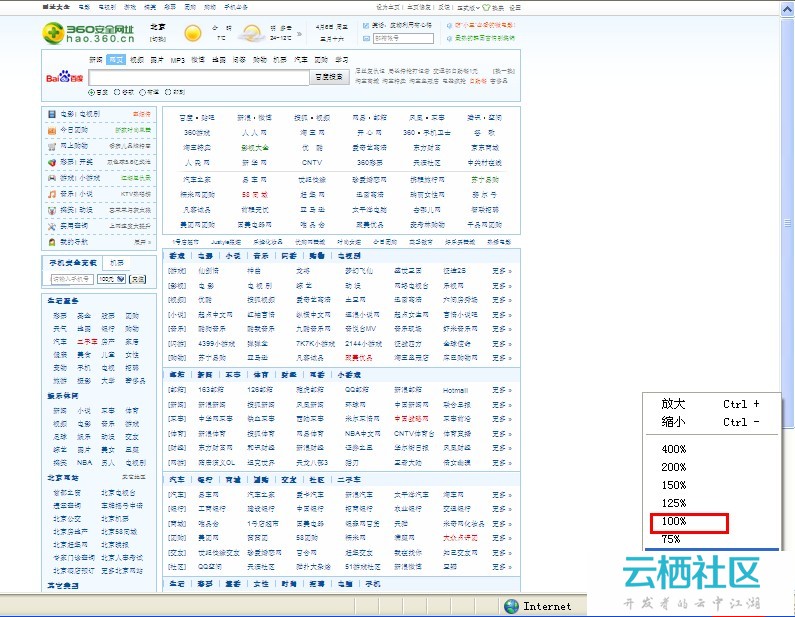795x617 pixels.
Task: Click the mail envelope icon beside account field
Action: click(x=367, y=39)
